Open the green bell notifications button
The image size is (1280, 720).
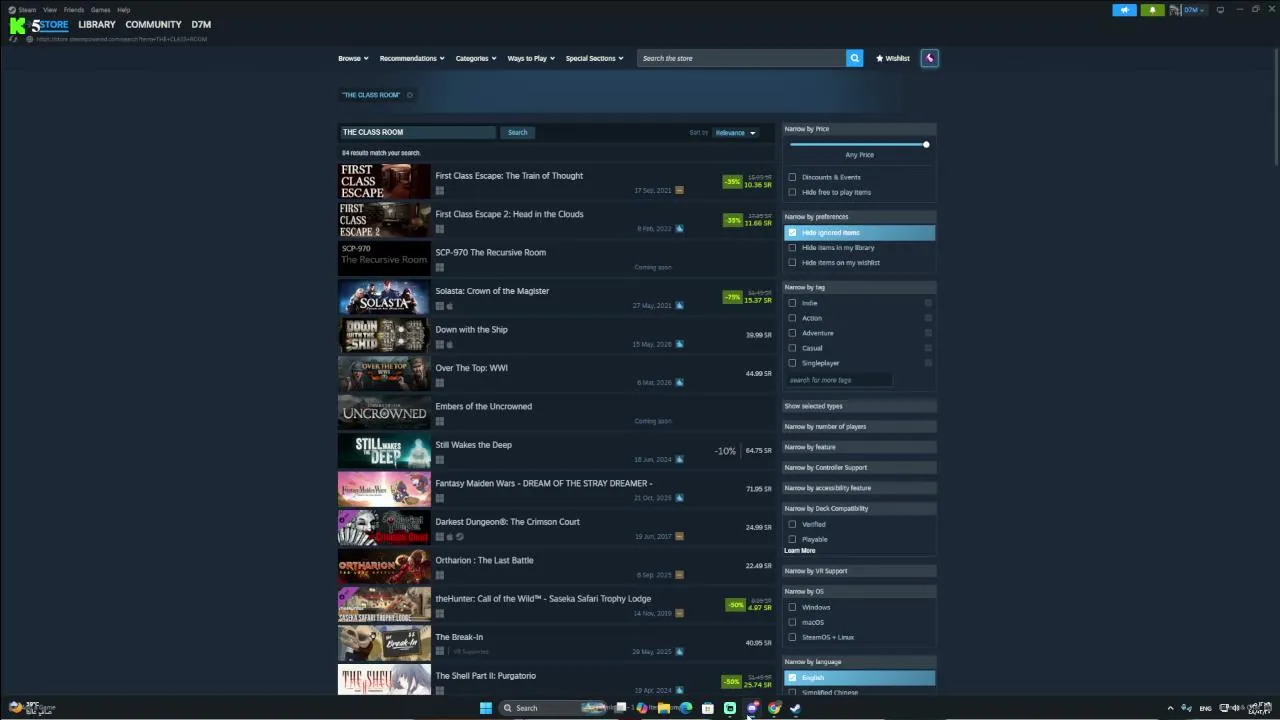(1152, 10)
